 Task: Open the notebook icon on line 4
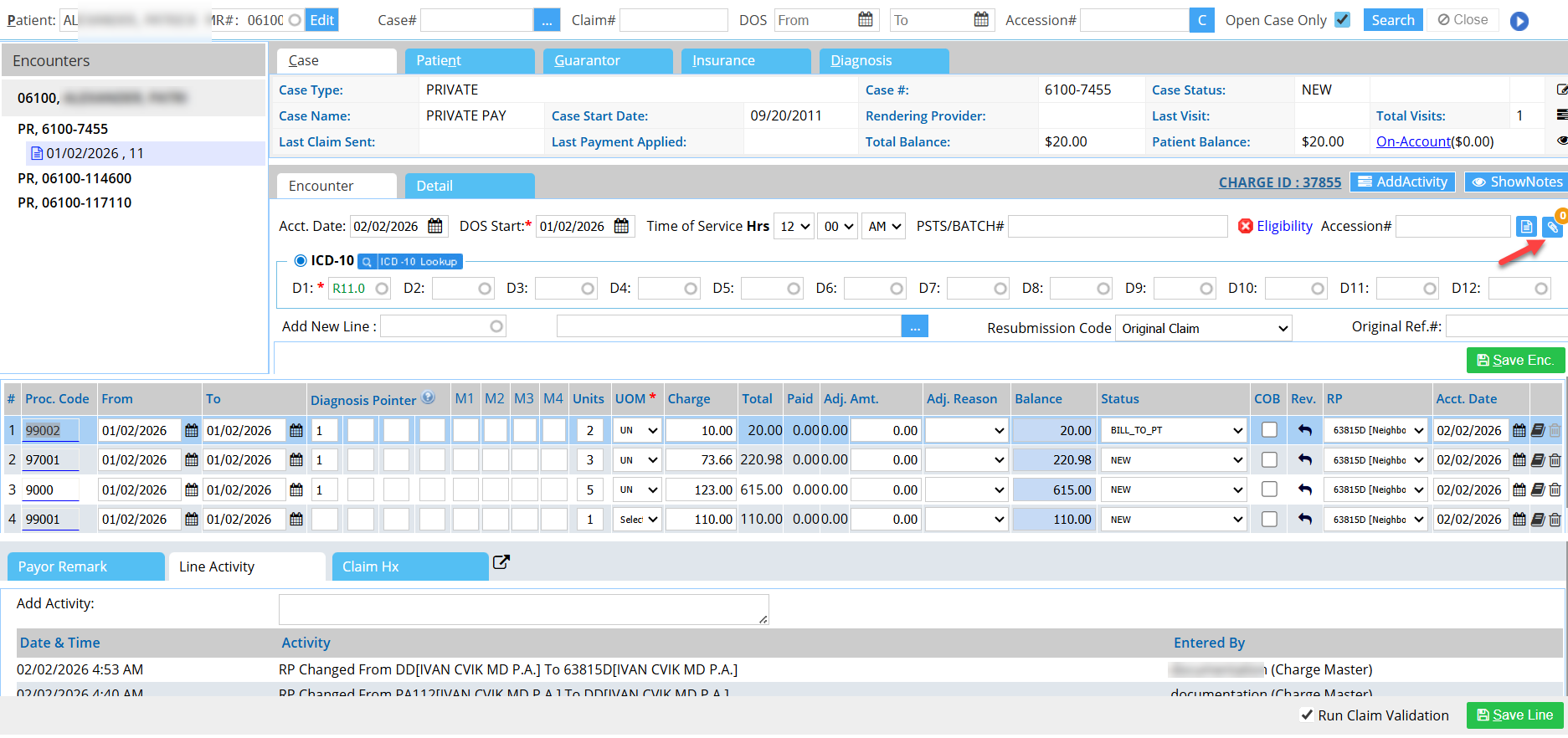[1538, 520]
